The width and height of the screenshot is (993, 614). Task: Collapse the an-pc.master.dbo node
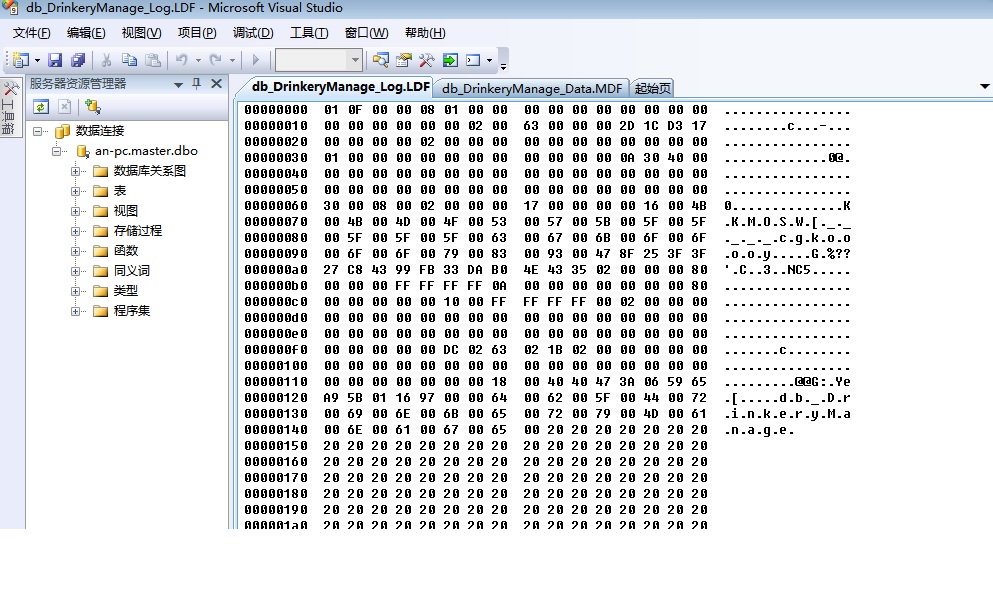click(x=57, y=151)
